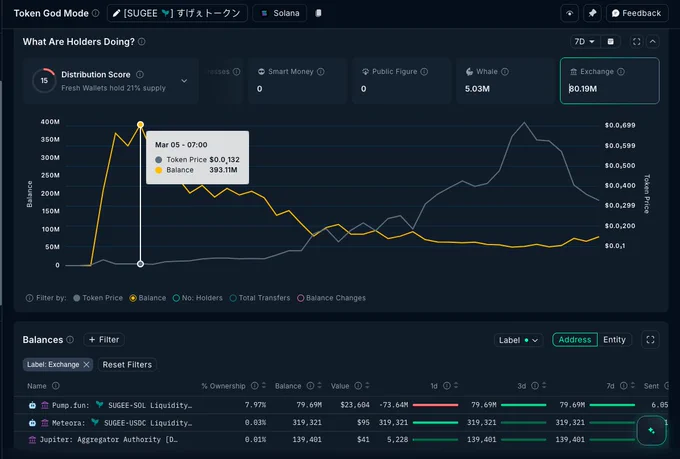Expand the Distribution Score chevron

(184, 81)
